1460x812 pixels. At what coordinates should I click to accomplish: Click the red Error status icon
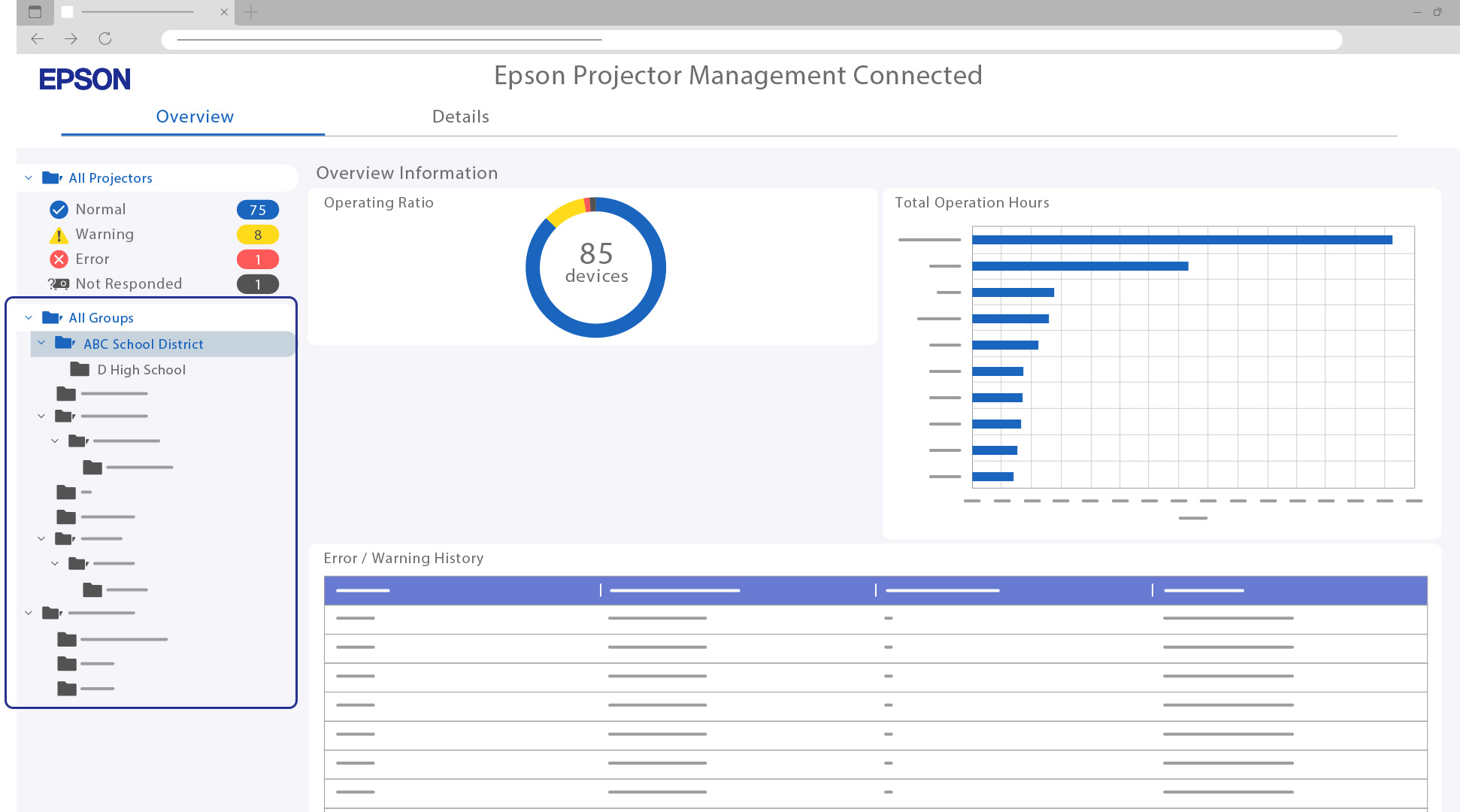(x=59, y=259)
